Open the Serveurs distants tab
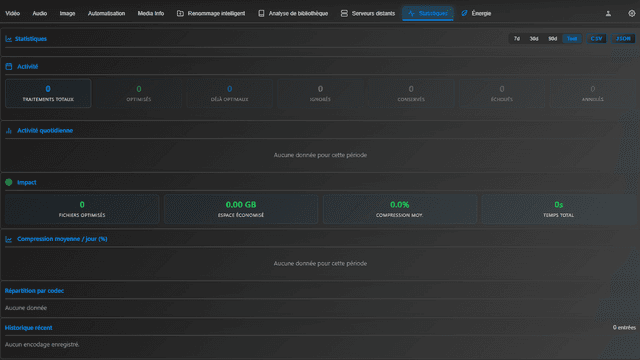640x360 pixels. click(x=368, y=13)
